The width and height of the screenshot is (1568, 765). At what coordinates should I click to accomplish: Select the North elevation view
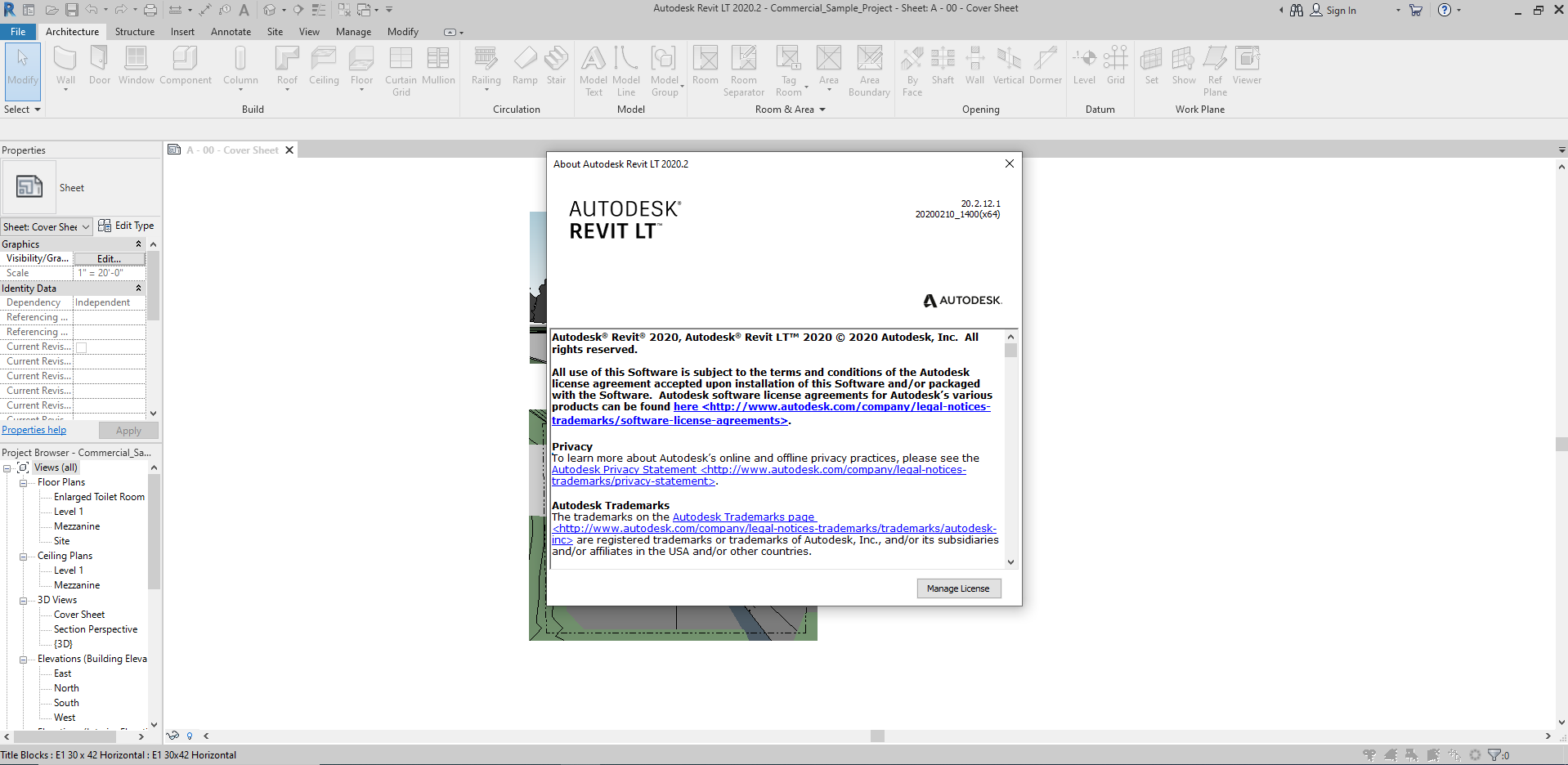(66, 688)
